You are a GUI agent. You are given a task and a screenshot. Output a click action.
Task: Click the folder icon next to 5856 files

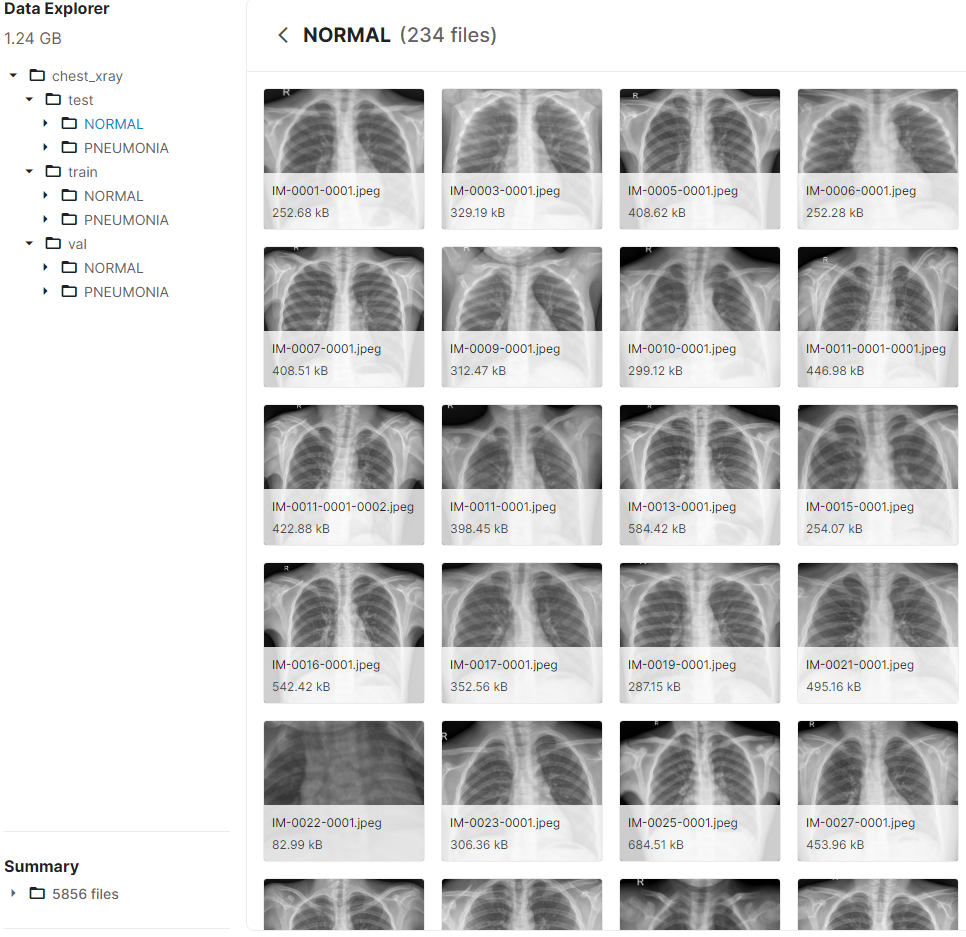(38, 893)
